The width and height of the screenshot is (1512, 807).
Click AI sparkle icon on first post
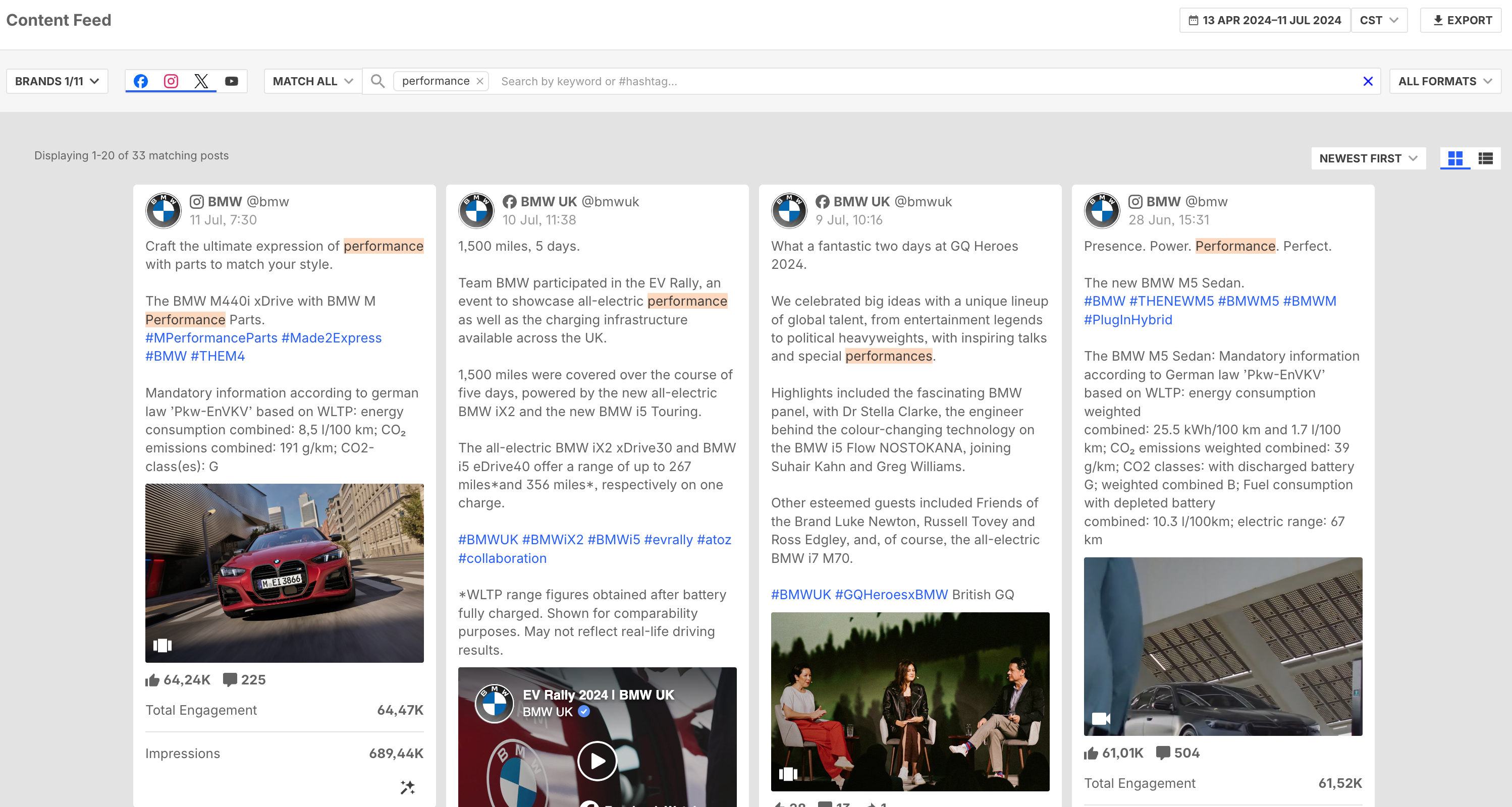pos(407,787)
